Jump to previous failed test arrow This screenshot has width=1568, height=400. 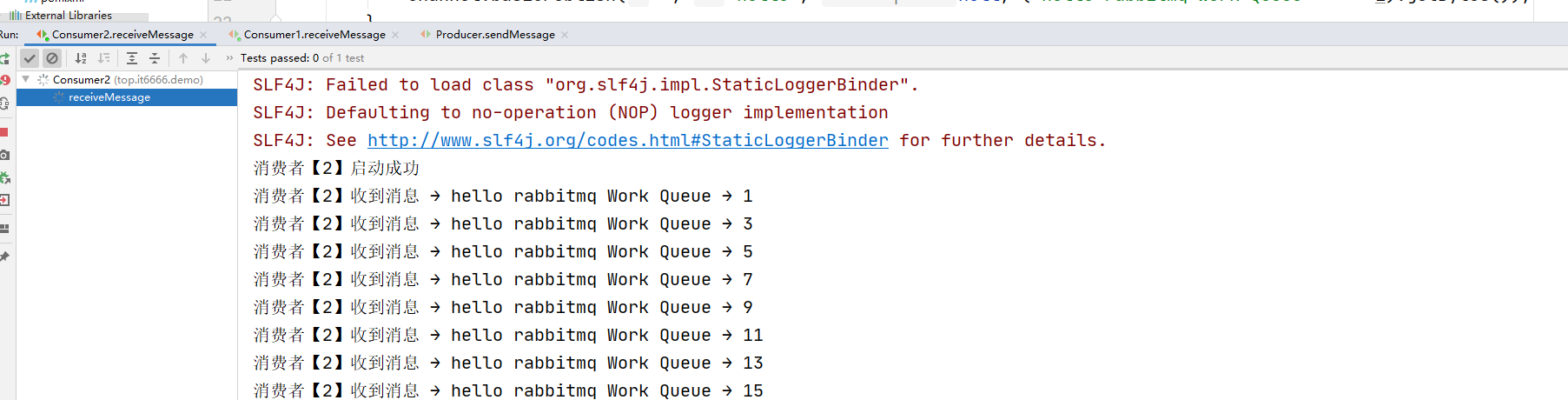[x=183, y=58]
